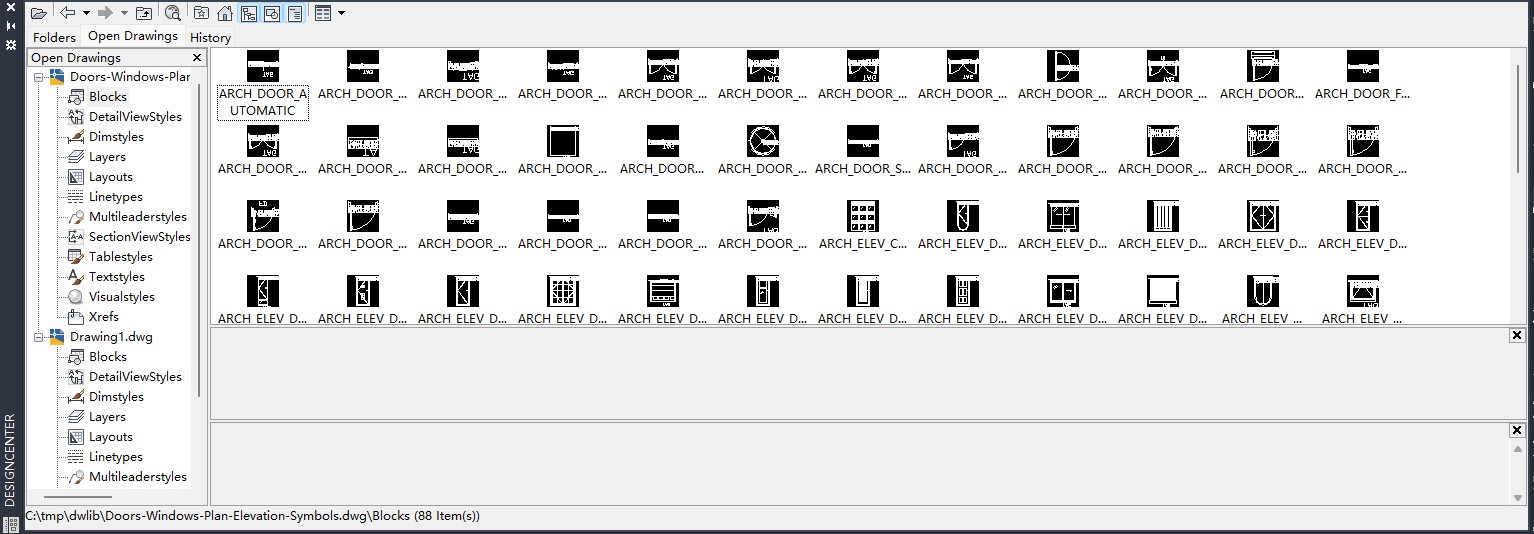Click the Load folder icon in toolbar
This screenshot has width=1534, height=534.
38,13
